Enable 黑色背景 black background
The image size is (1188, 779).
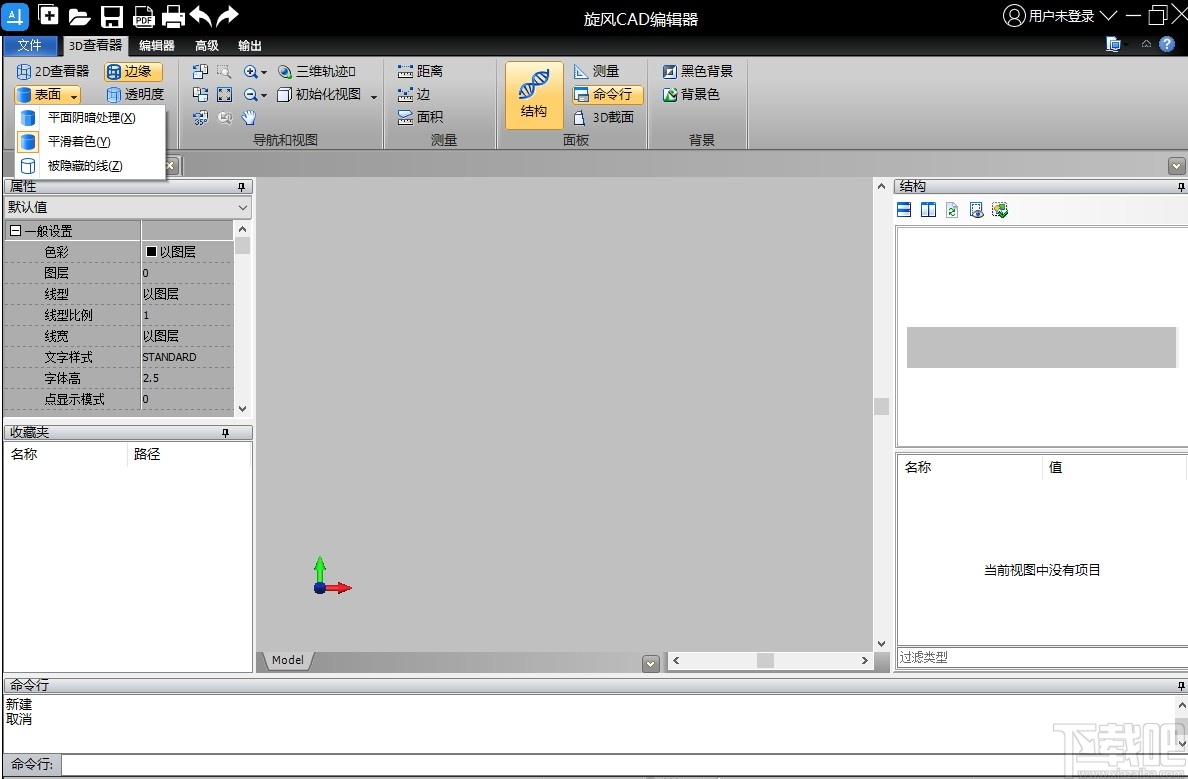click(698, 71)
